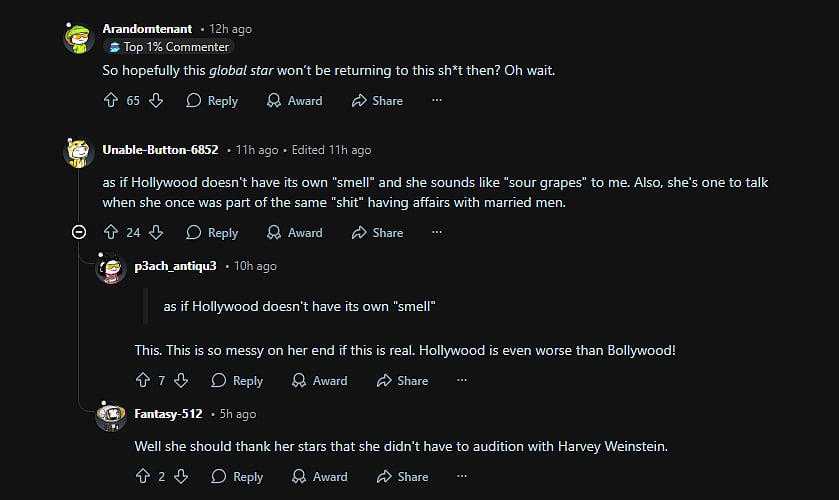This screenshot has width=839, height=500.
Task: Click Arandomtenant's avatar image
Action: tap(79, 38)
